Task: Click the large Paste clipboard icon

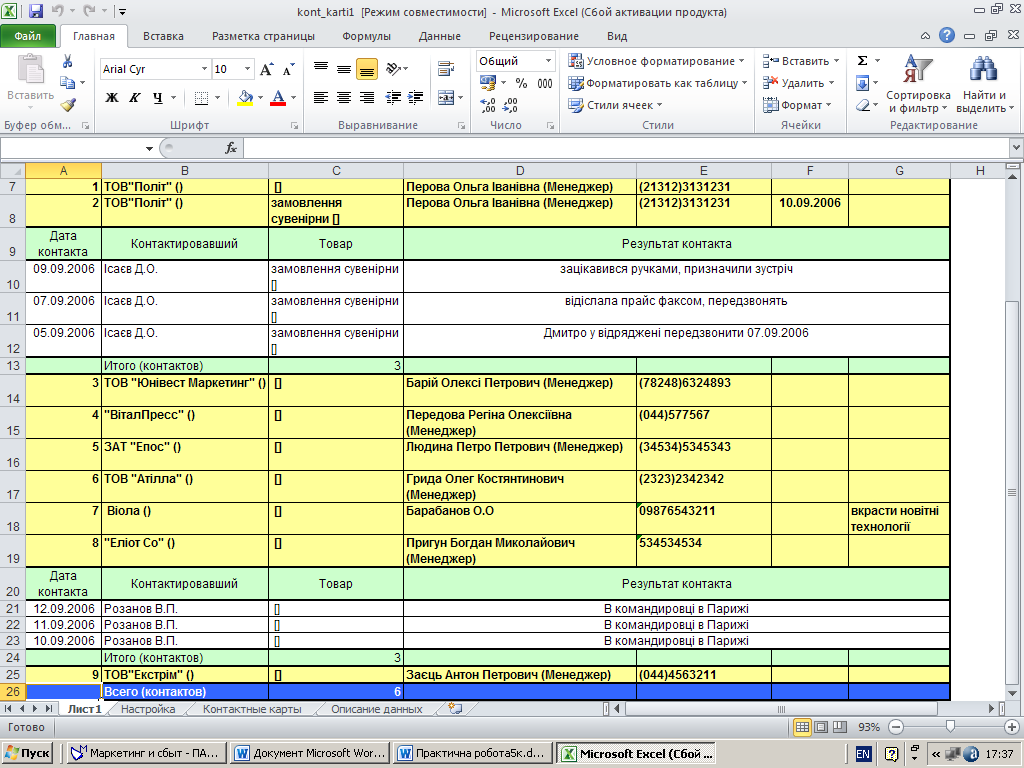Action: [30, 69]
